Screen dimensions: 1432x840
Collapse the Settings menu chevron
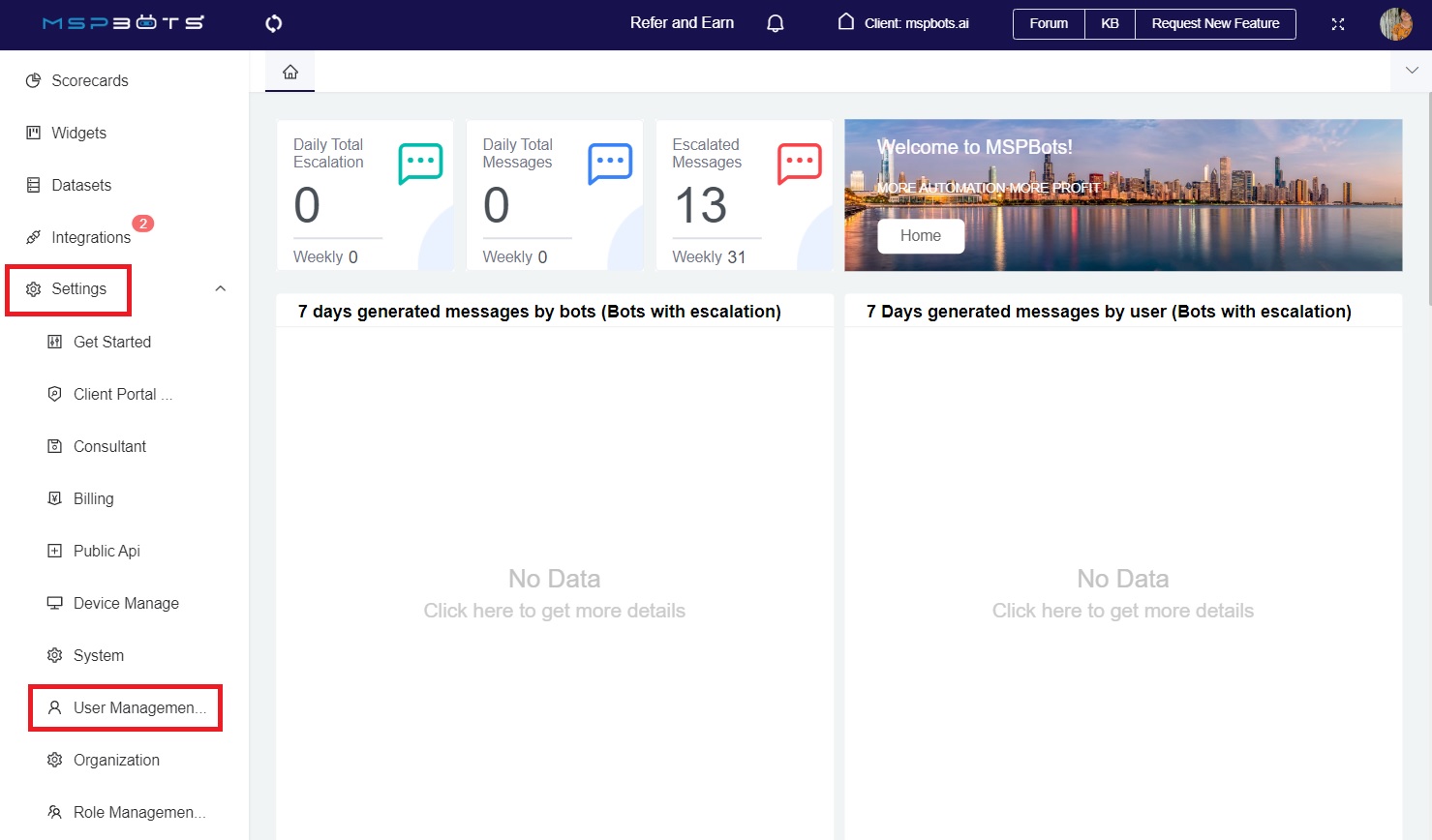221,288
